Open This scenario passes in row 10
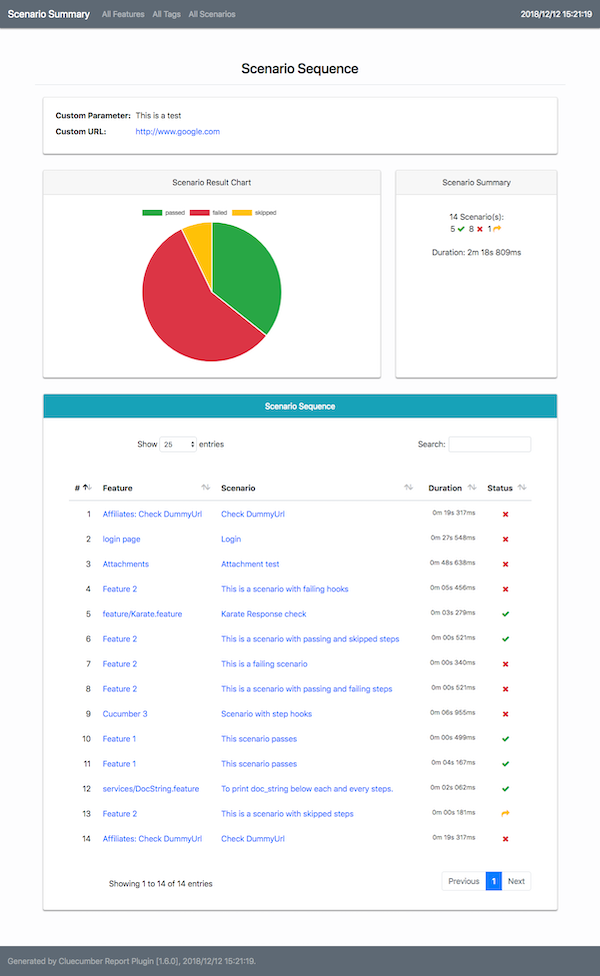 click(x=259, y=739)
